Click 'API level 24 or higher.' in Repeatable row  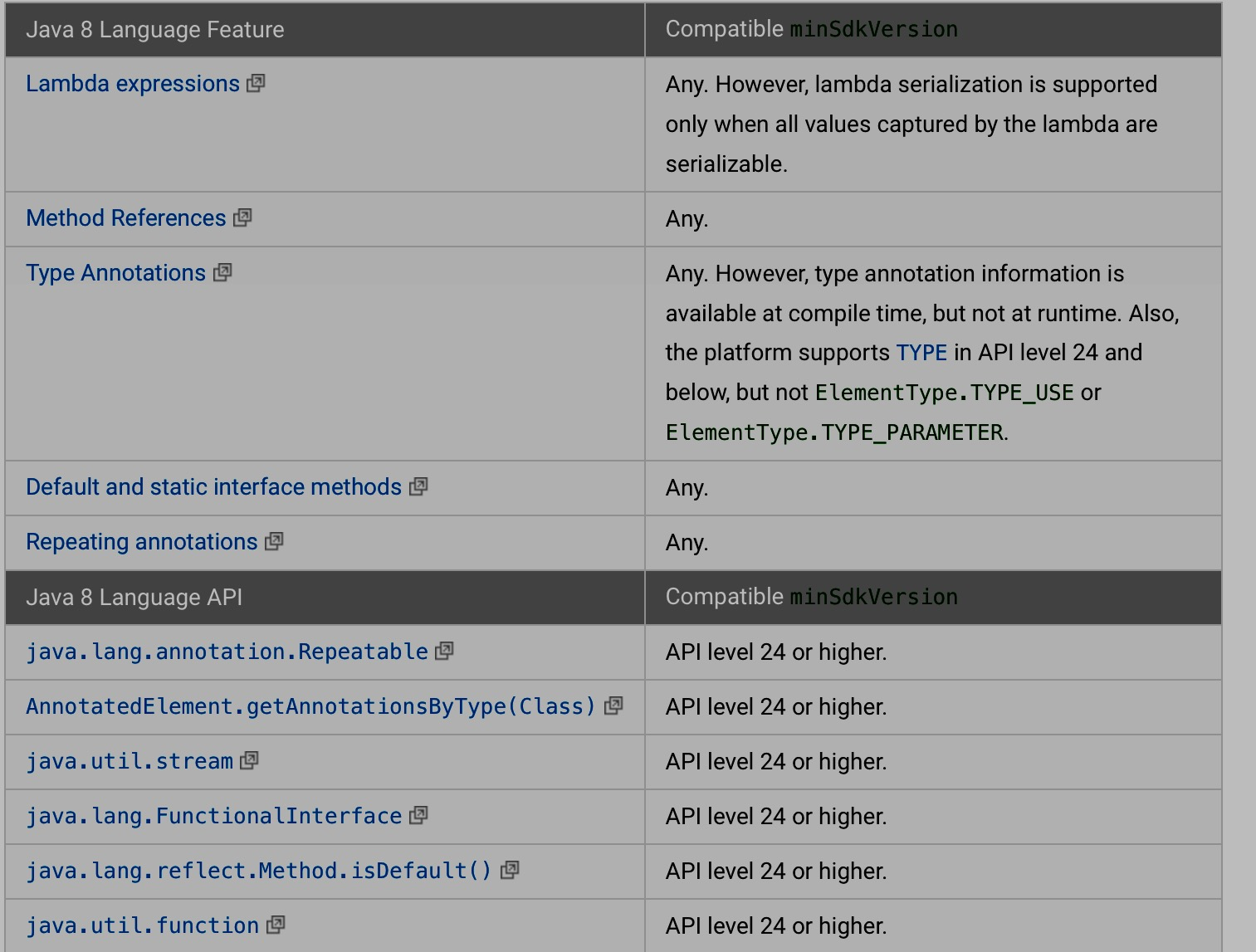[776, 652]
